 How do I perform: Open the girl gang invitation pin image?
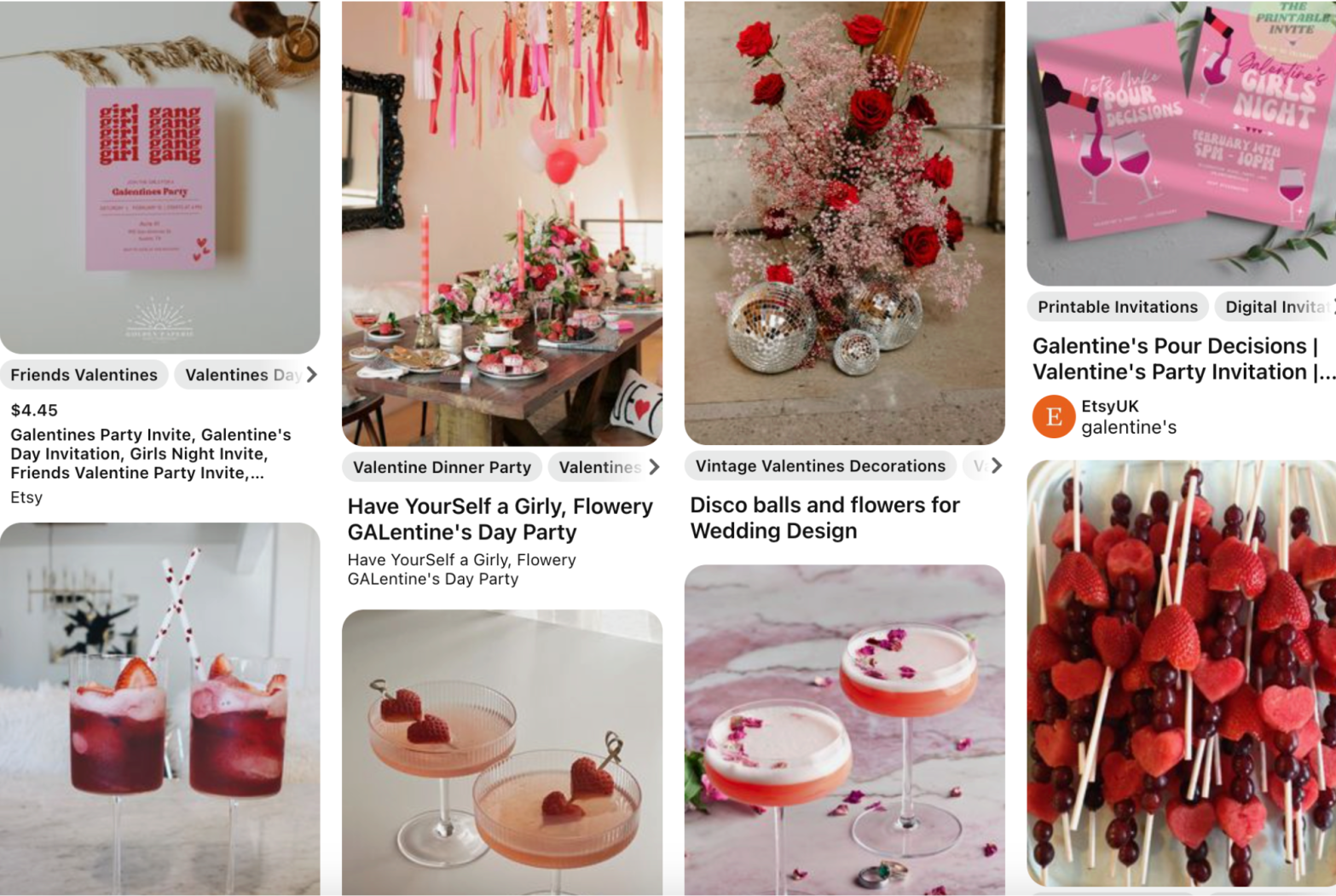(x=160, y=177)
